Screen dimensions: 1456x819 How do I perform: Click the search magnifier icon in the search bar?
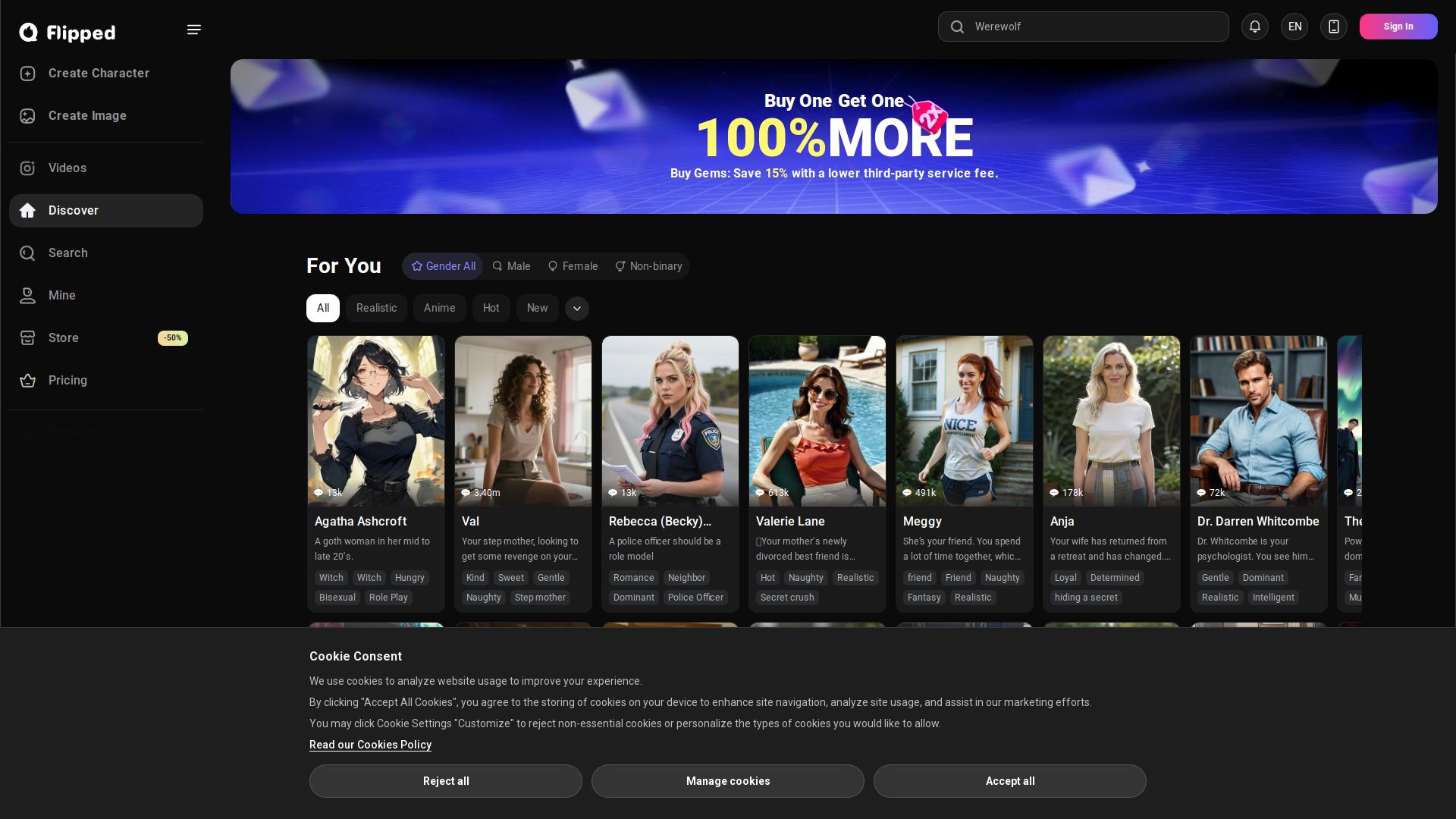tap(957, 27)
